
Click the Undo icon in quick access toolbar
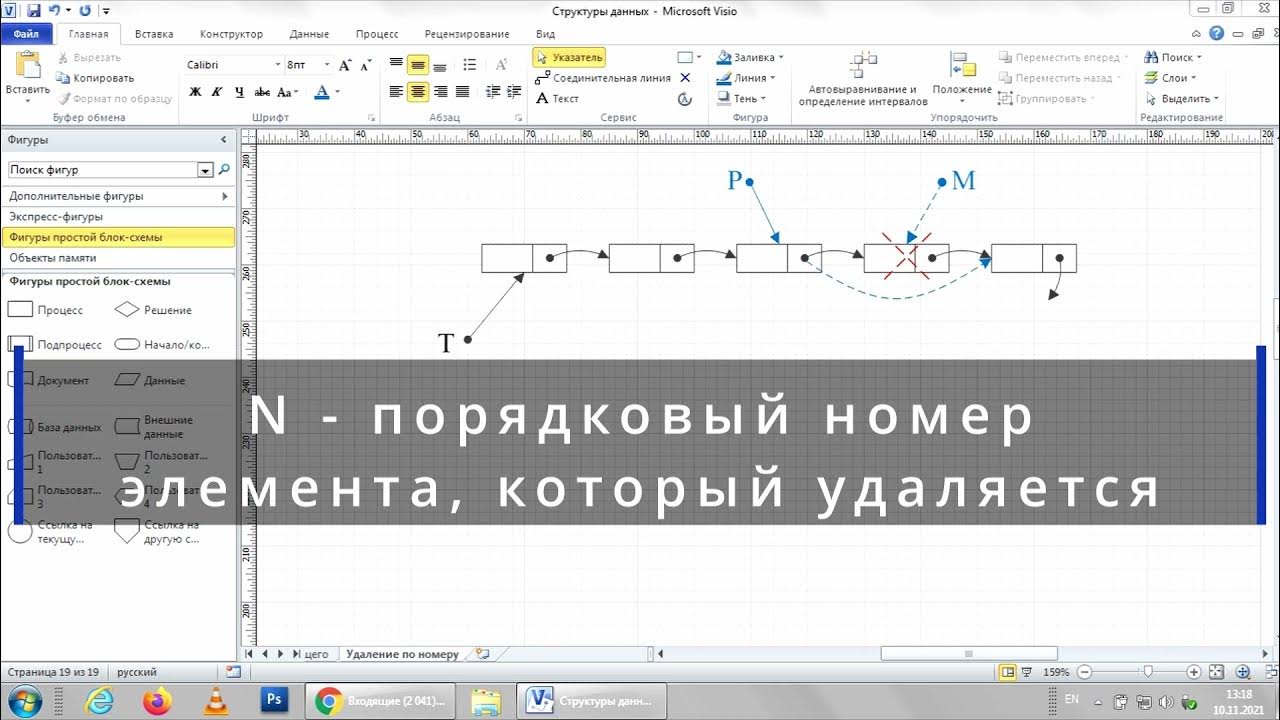click(54, 10)
